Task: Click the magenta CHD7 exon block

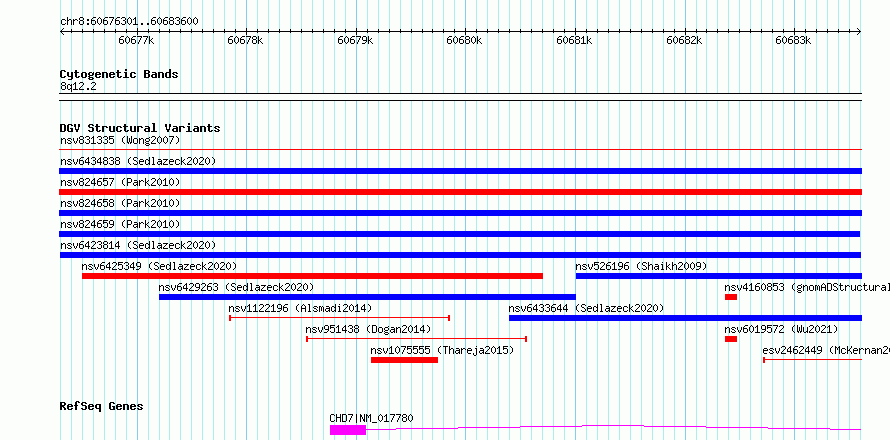Action: [x=348, y=430]
